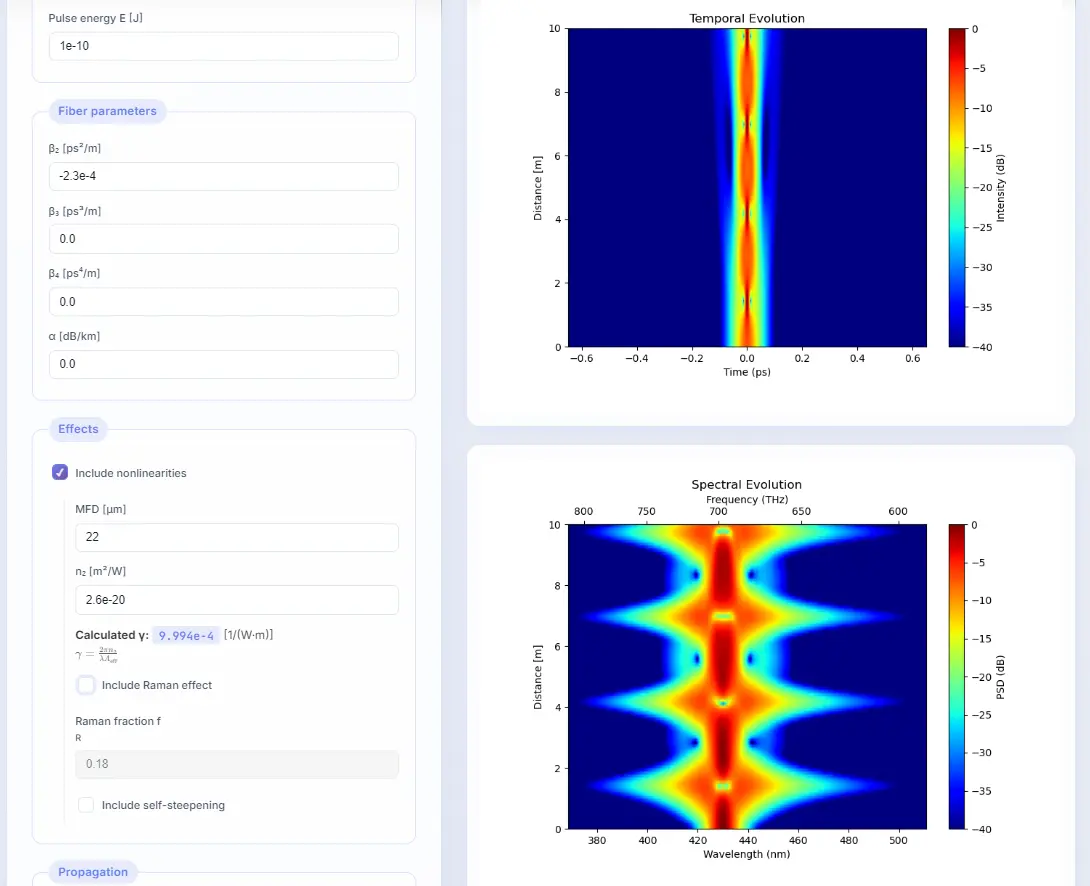Click the β₃ input showing 0.0

(x=223, y=239)
